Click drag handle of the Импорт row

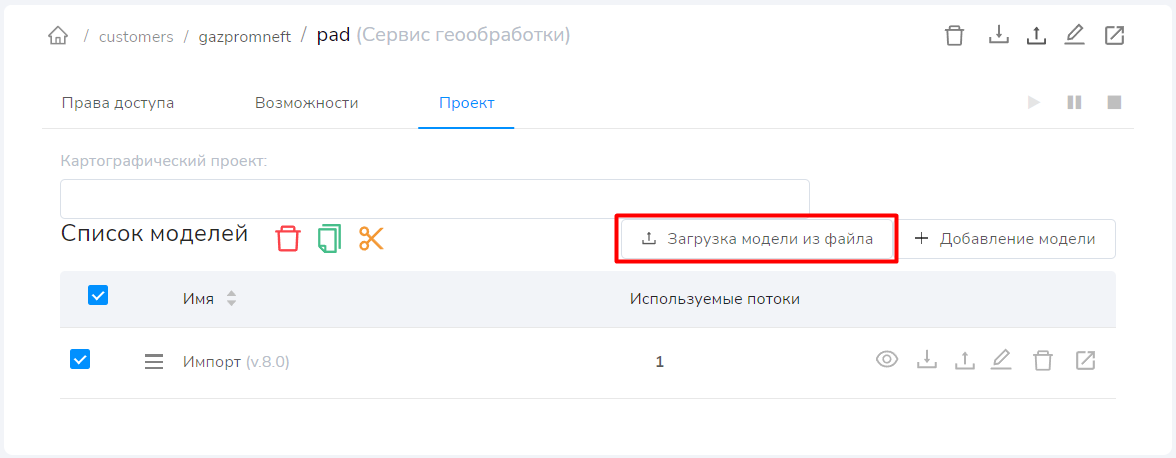(154, 362)
